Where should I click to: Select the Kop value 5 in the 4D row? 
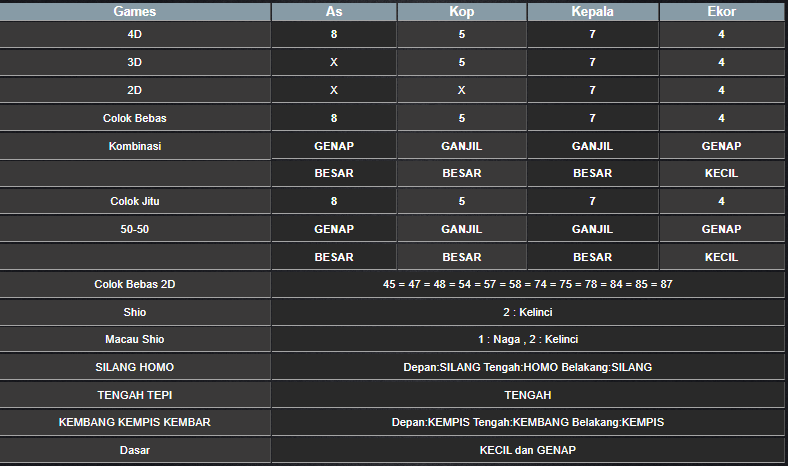click(461, 34)
